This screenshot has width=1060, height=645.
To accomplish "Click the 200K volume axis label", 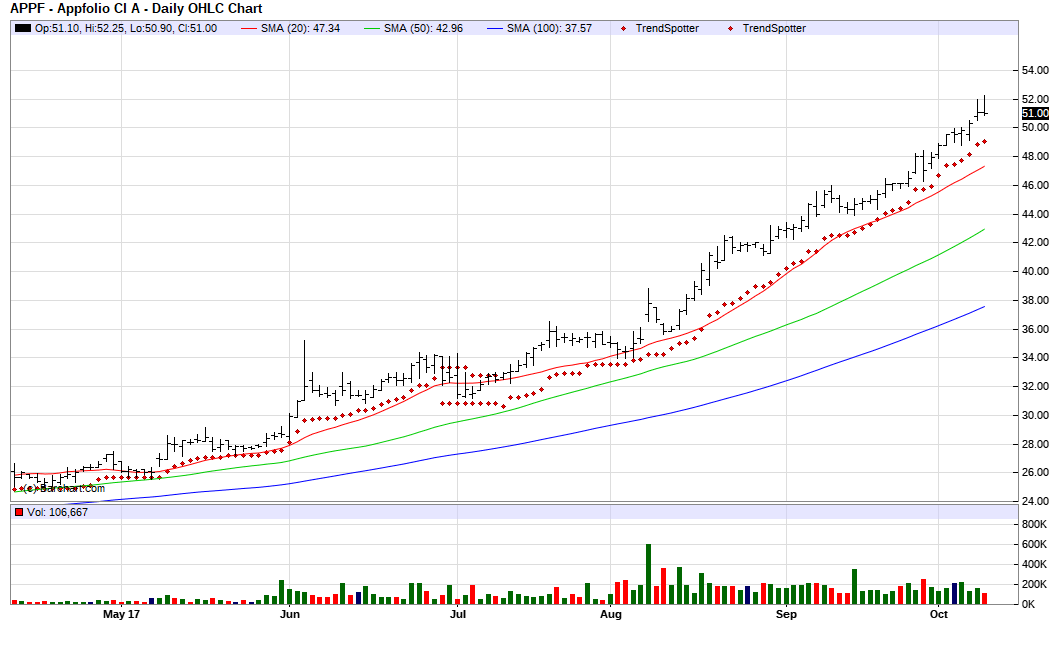I will (1034, 584).
